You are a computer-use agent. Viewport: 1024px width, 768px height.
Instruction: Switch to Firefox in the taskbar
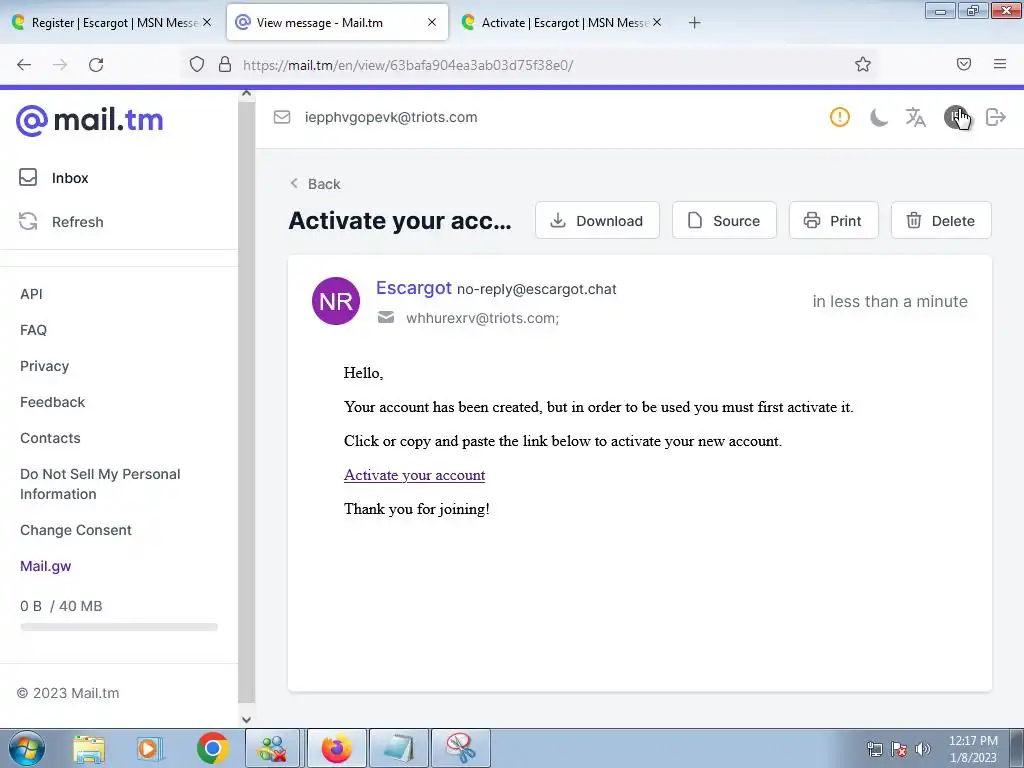click(x=336, y=748)
